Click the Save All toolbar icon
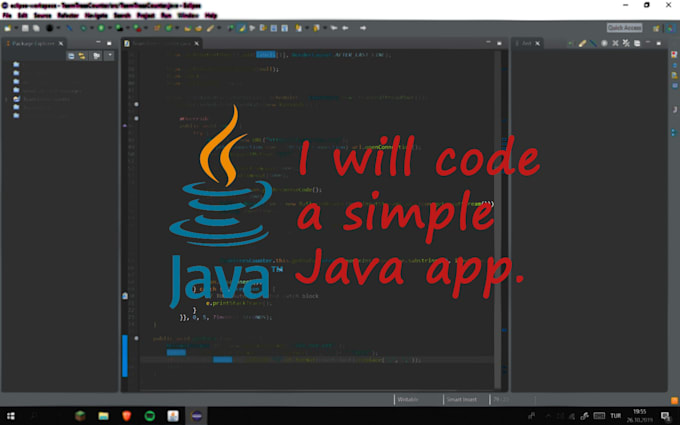This screenshot has width=680, height=425. tap(36, 28)
